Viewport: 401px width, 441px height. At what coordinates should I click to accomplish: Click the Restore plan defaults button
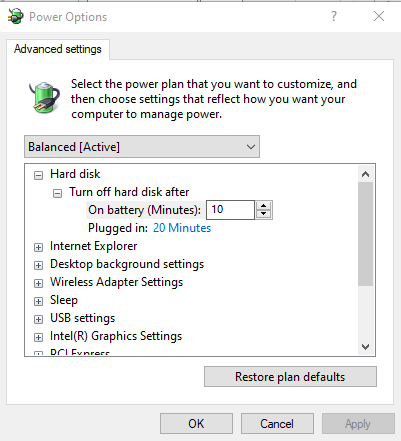coord(290,377)
